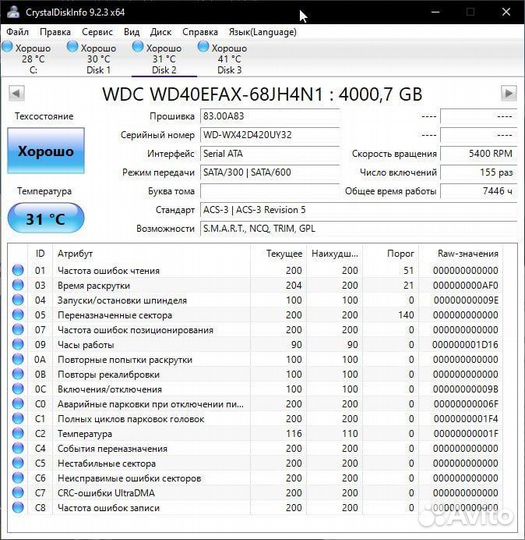Open the Сервис menu
525x540 pixels.
97,32
